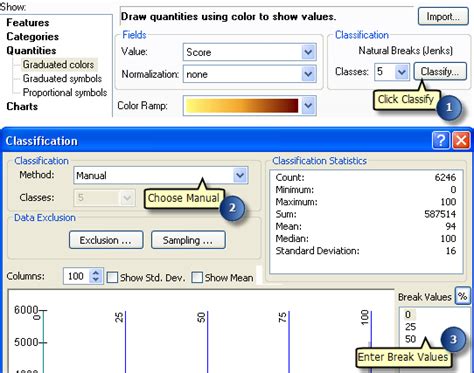Open the Method dropdown showing Manual
The image size is (474, 373).
240,175
